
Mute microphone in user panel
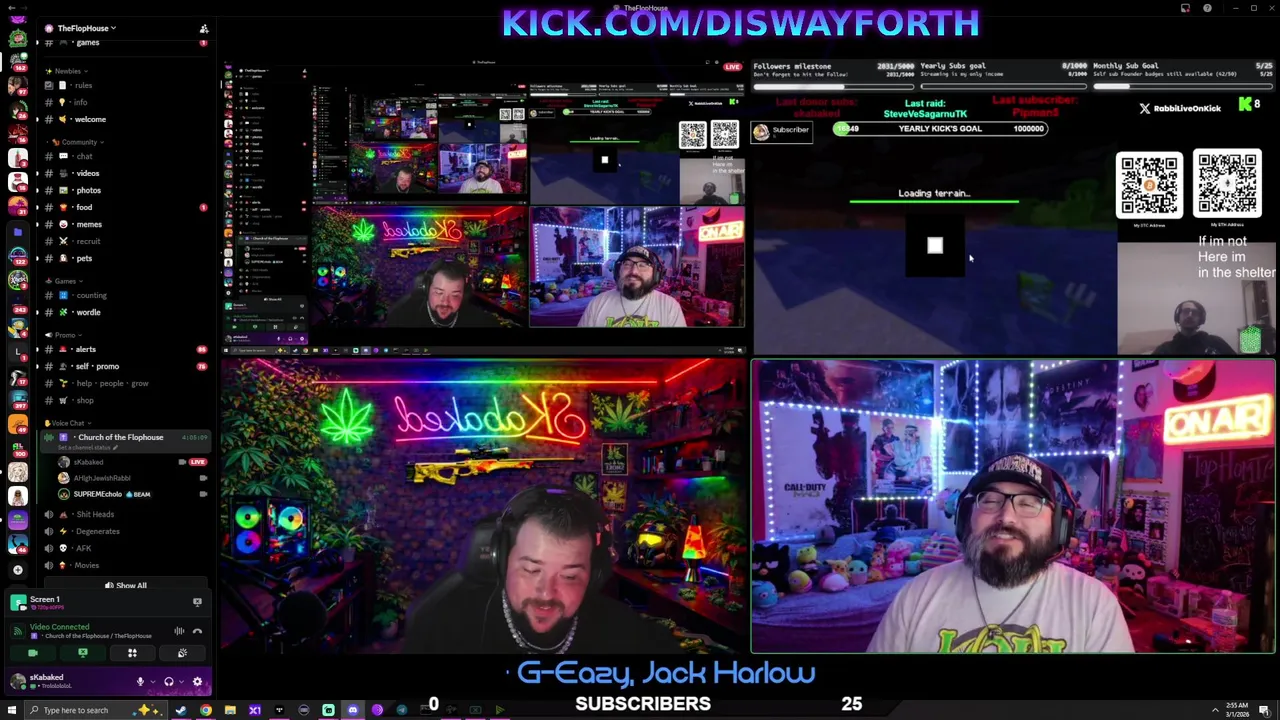140,682
